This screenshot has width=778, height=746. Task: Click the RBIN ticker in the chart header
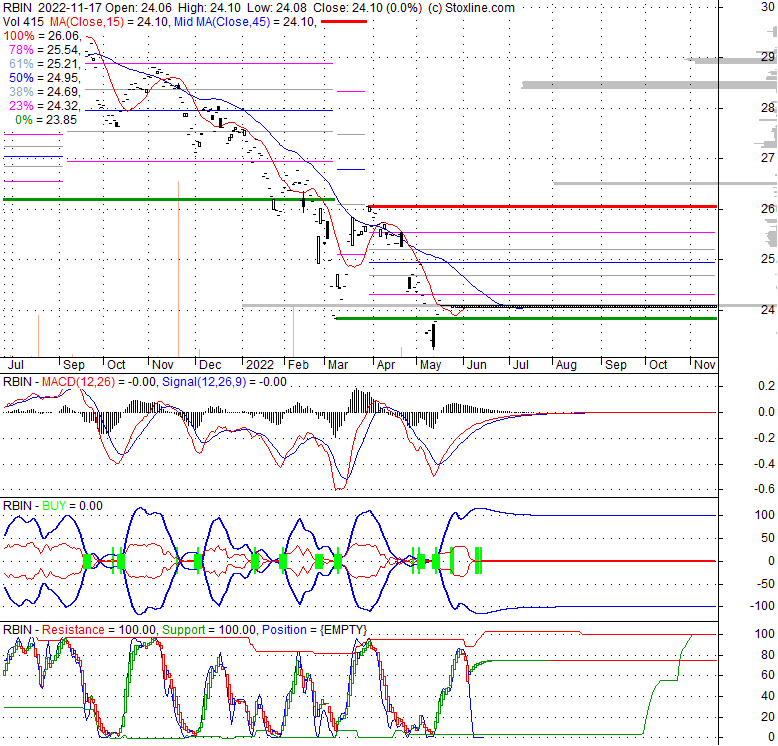17,8
